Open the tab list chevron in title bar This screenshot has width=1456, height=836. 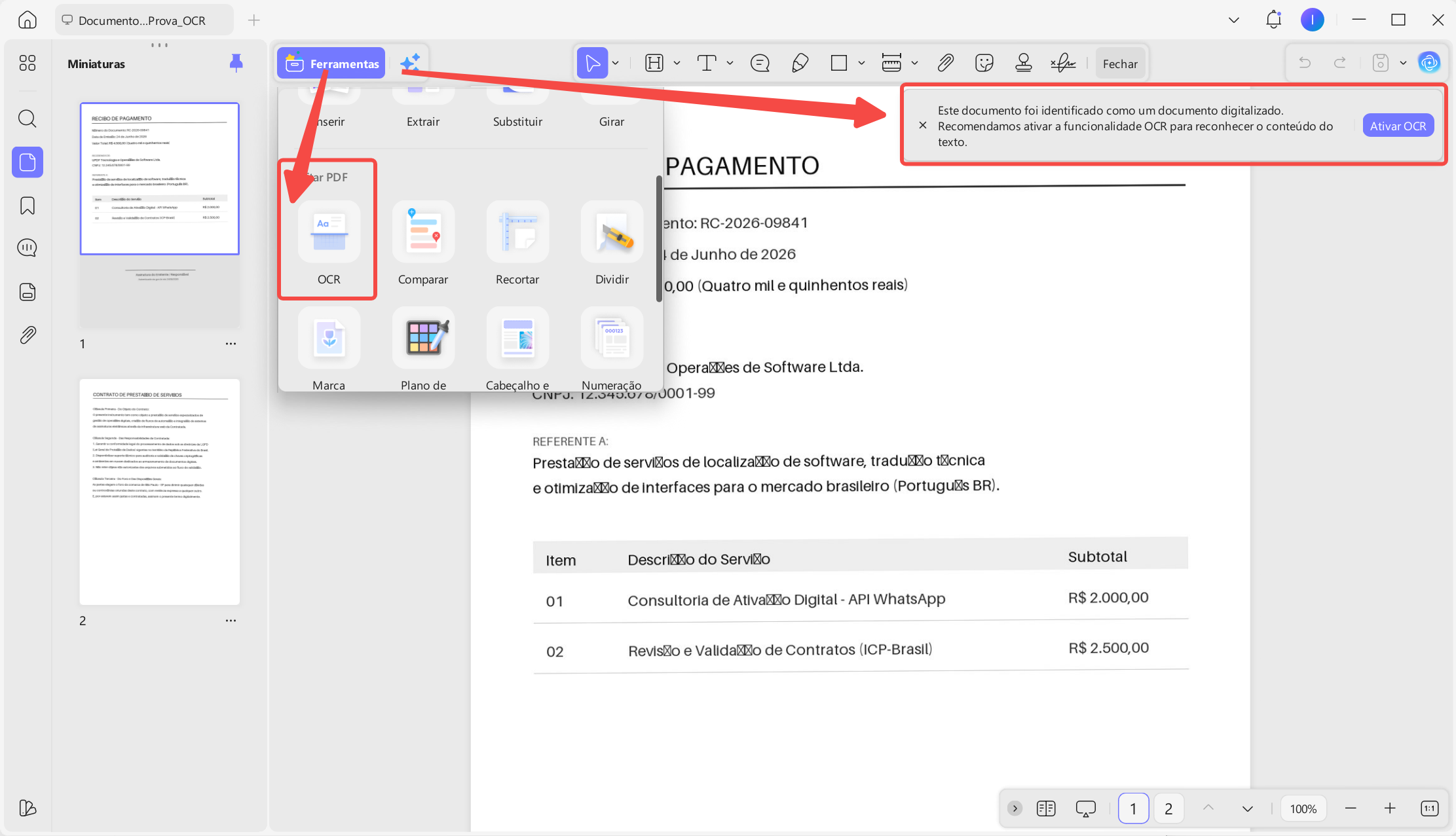[1234, 20]
